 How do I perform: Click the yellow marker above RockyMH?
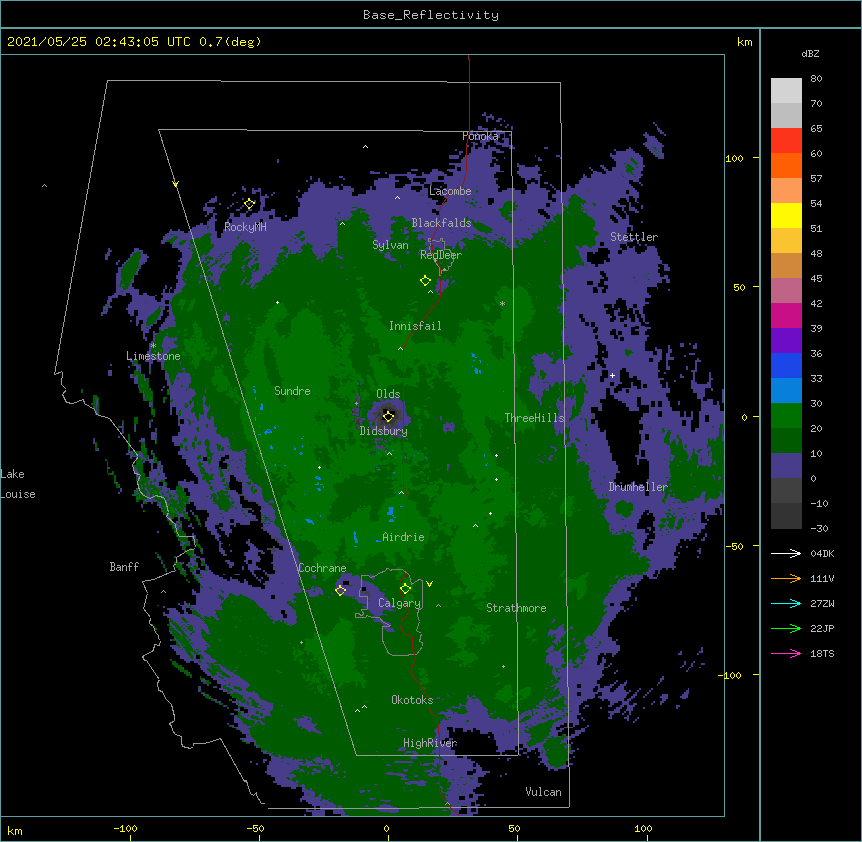[249, 204]
